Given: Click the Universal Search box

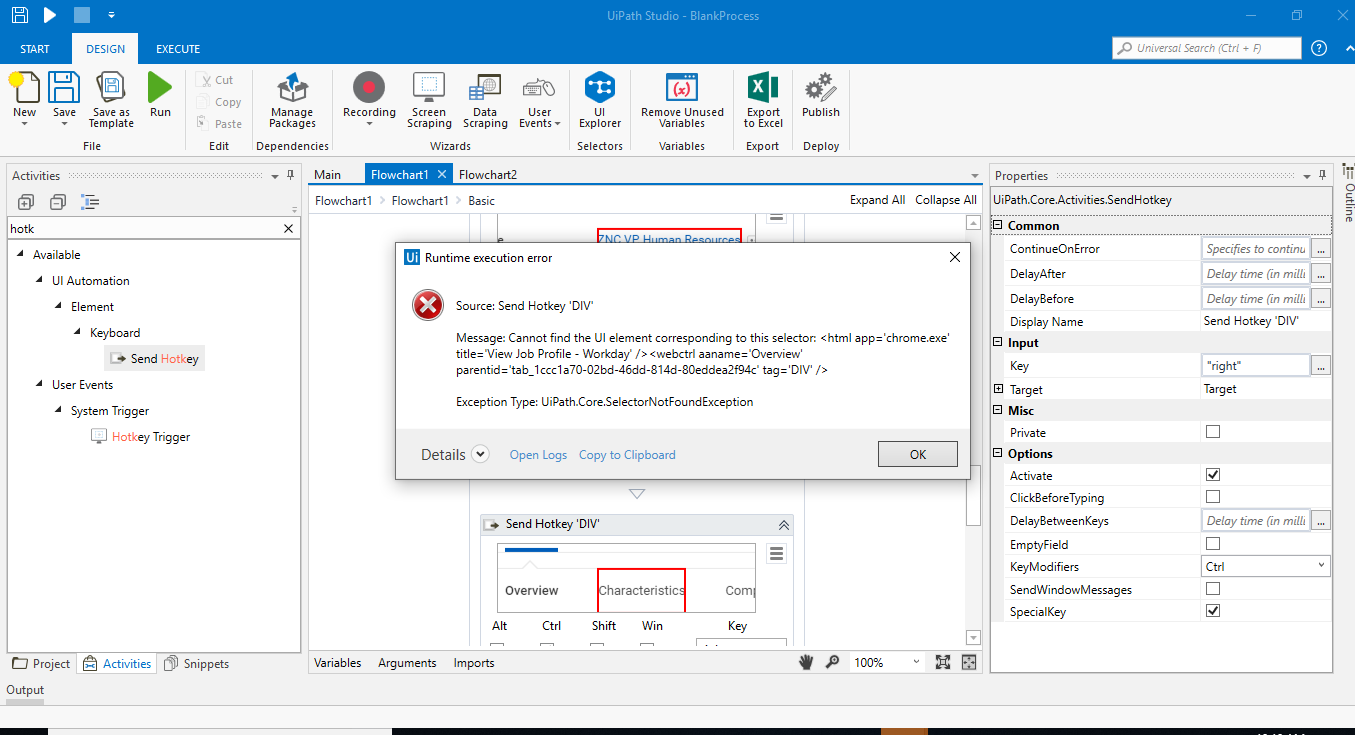Looking at the screenshot, I should pyautogui.click(x=1207, y=48).
